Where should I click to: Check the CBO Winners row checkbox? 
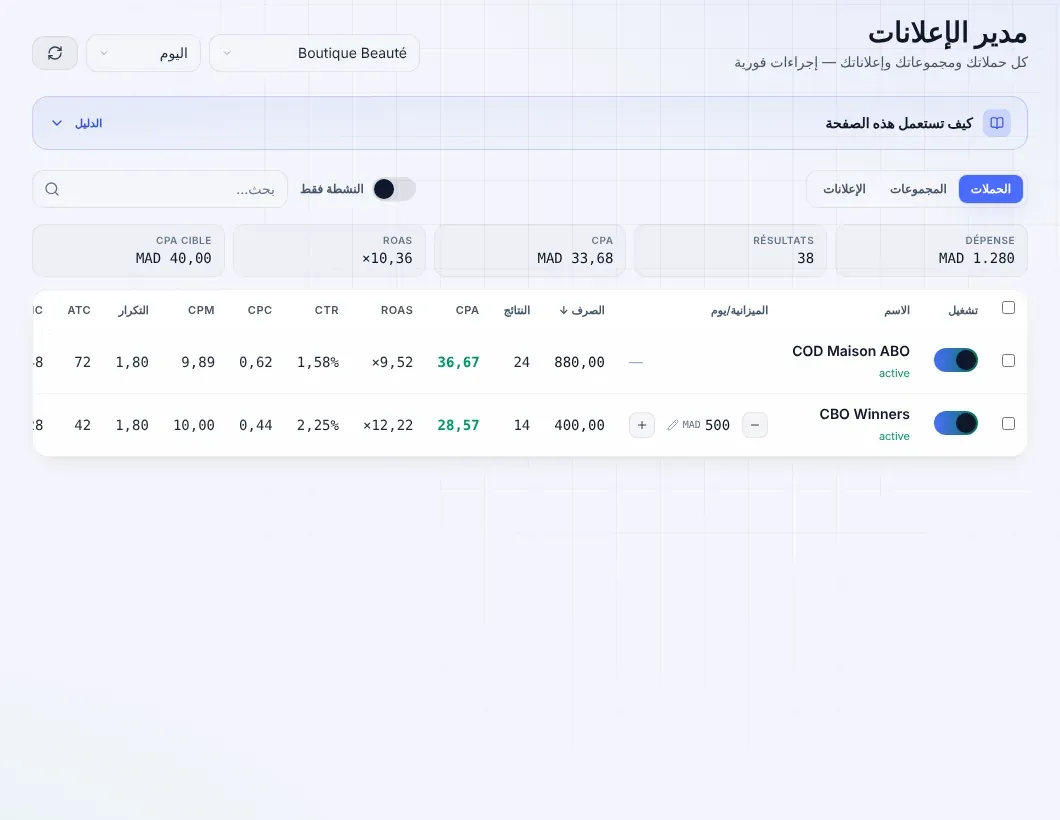(x=1008, y=423)
